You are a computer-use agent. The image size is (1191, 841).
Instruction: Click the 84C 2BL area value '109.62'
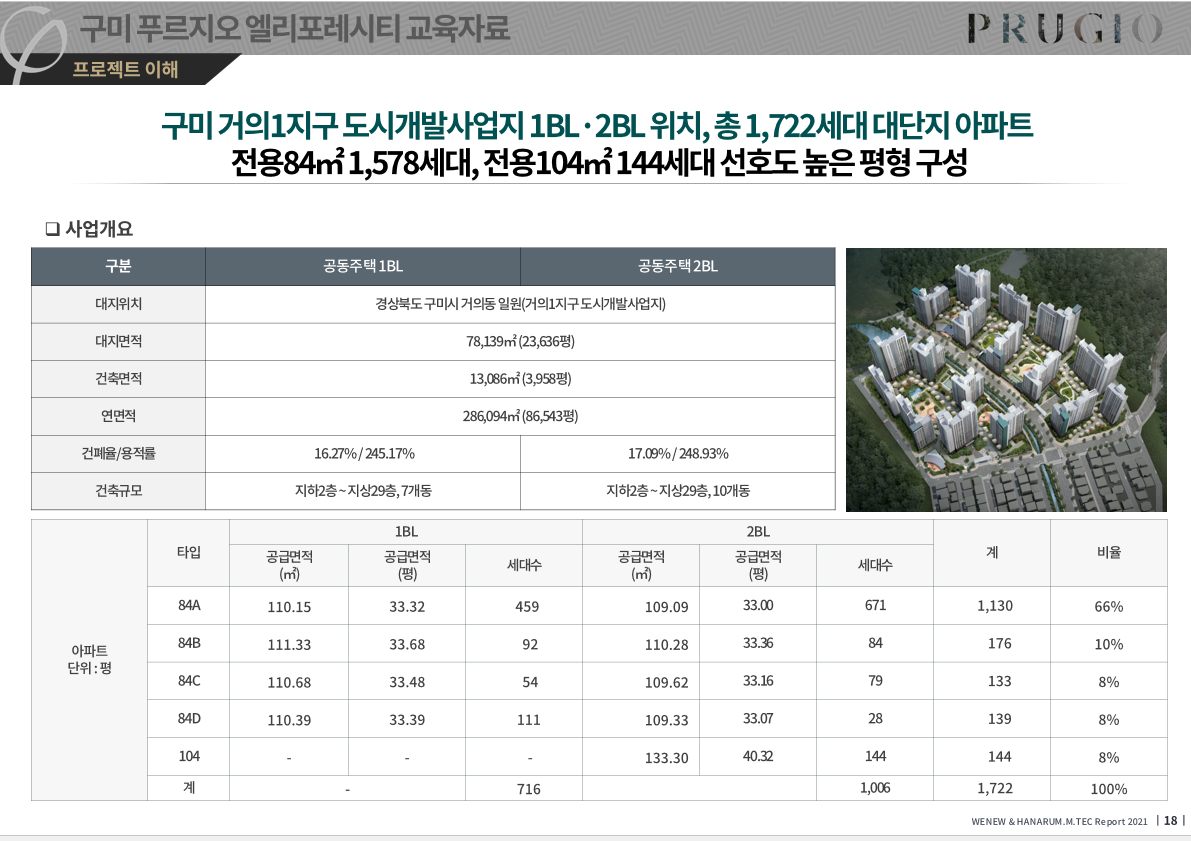click(x=666, y=683)
